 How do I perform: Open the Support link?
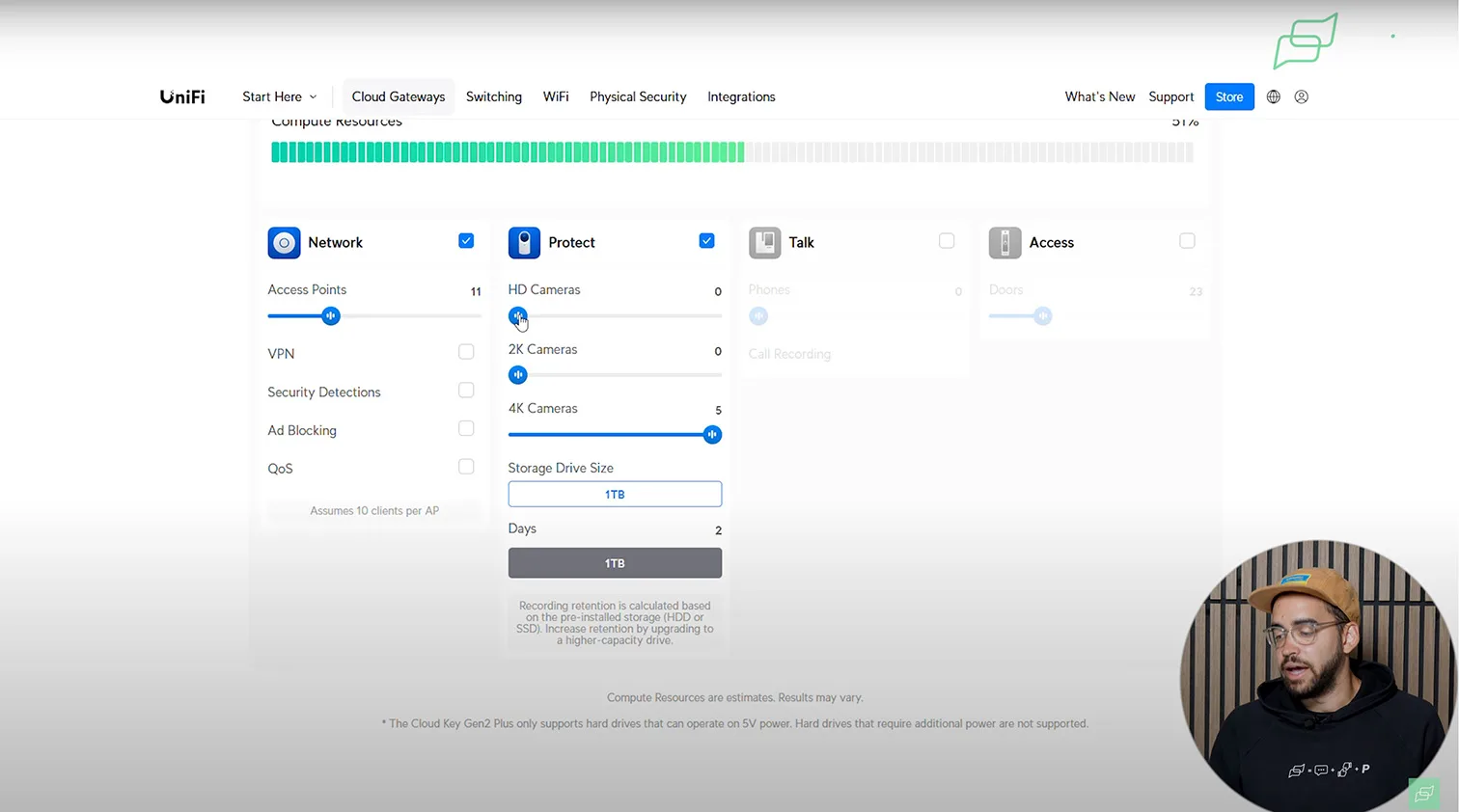[1170, 96]
